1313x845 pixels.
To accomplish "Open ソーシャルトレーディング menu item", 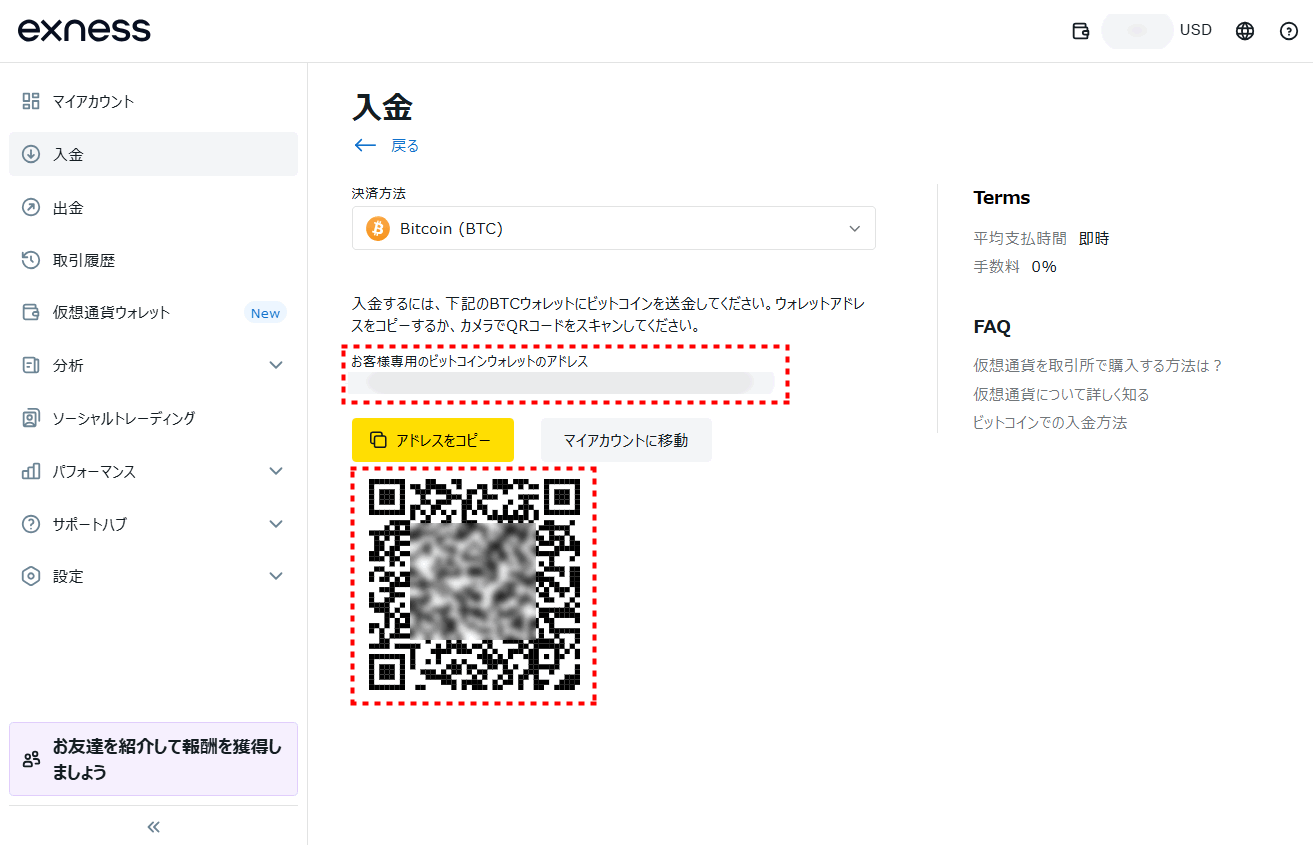I will click(153, 418).
